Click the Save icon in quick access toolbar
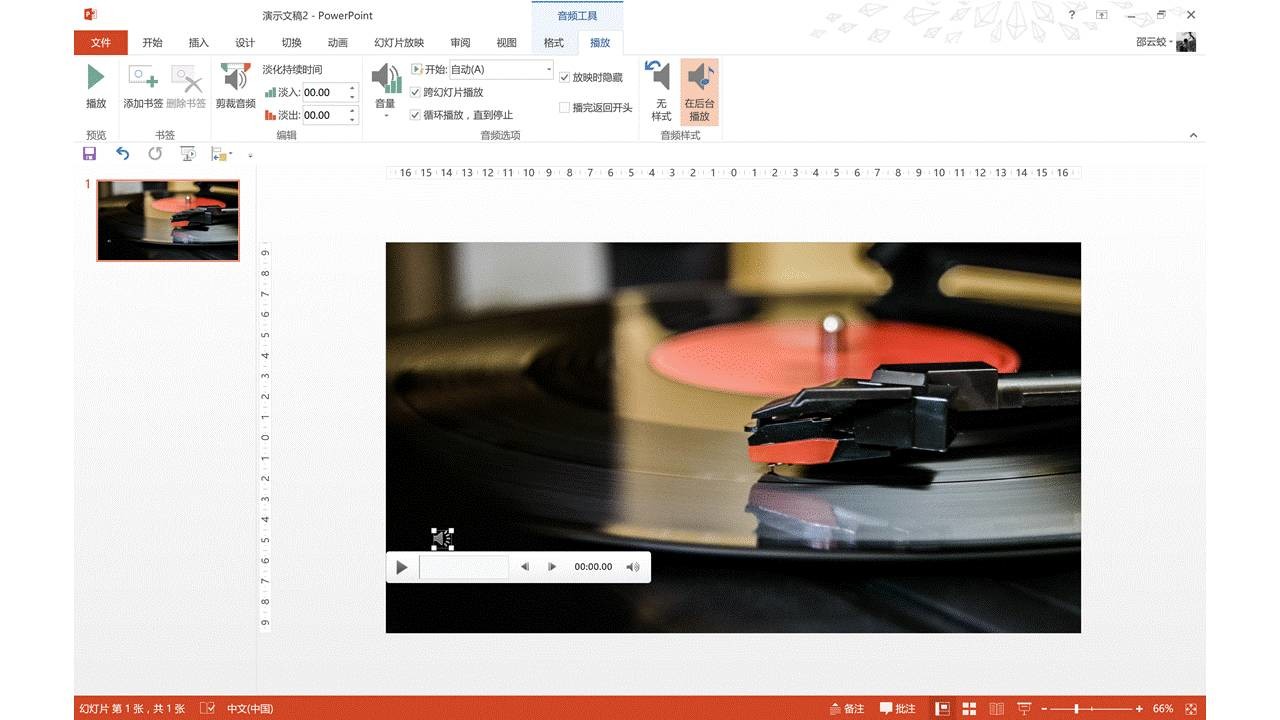This screenshot has height=720, width=1280. pyautogui.click(x=89, y=154)
